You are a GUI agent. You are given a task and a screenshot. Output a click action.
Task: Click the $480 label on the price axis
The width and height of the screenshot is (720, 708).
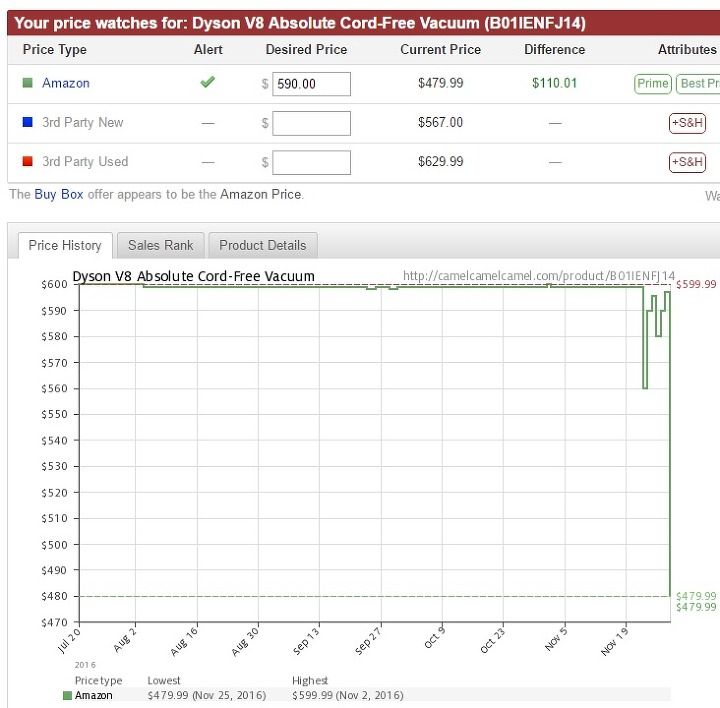pyautogui.click(x=54, y=596)
